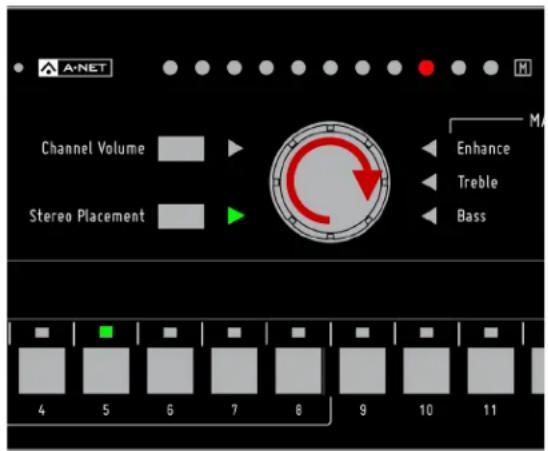Click the small LED above channel 7

pyautogui.click(x=234, y=332)
